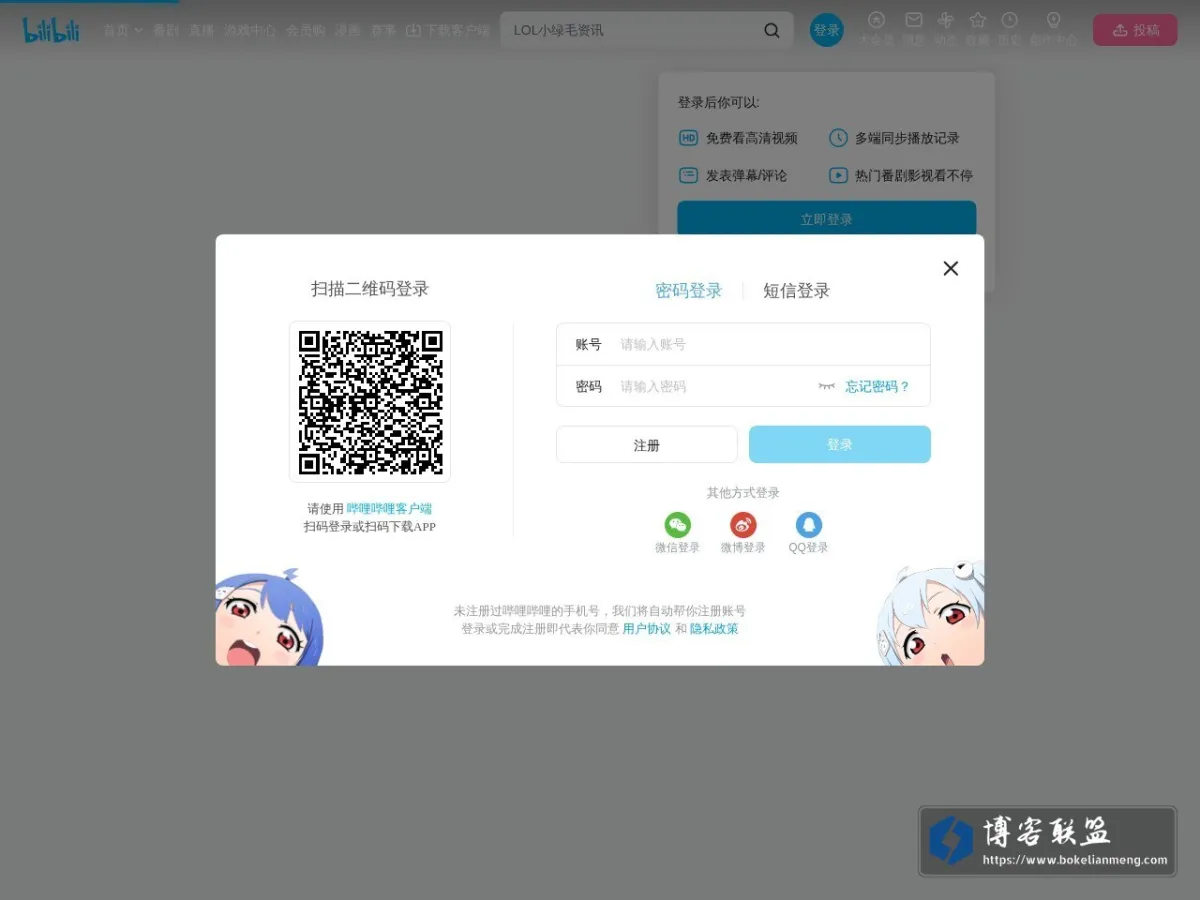
Task: Click the 忘记密码？ link
Action: click(878, 386)
